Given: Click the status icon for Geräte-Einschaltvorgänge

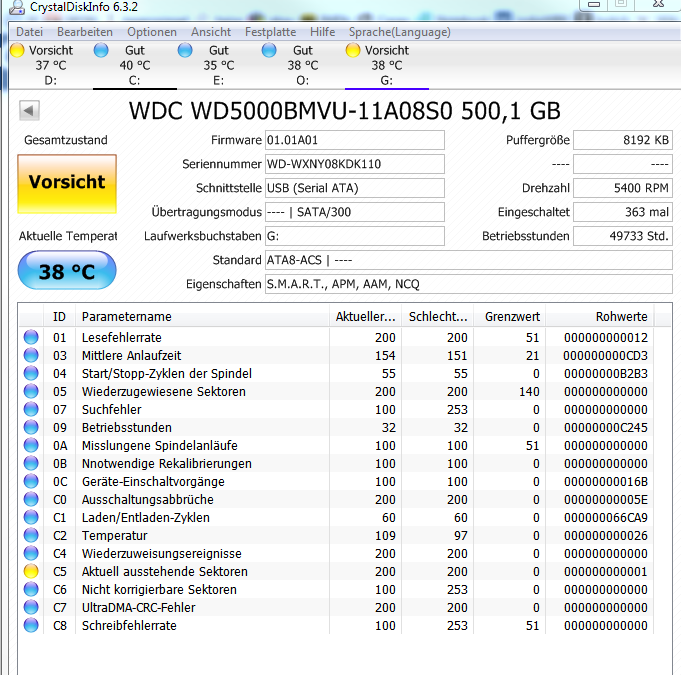Looking at the screenshot, I should [x=31, y=481].
